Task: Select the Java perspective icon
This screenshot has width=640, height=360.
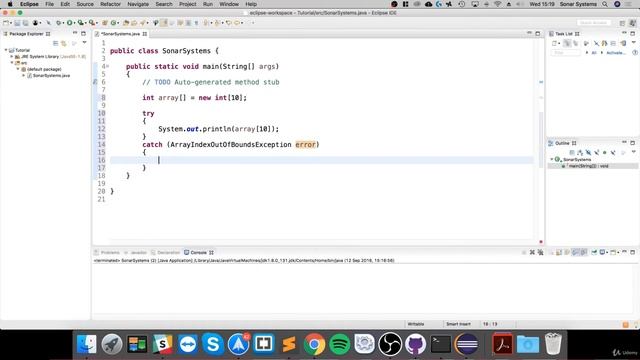Action: coord(632,23)
